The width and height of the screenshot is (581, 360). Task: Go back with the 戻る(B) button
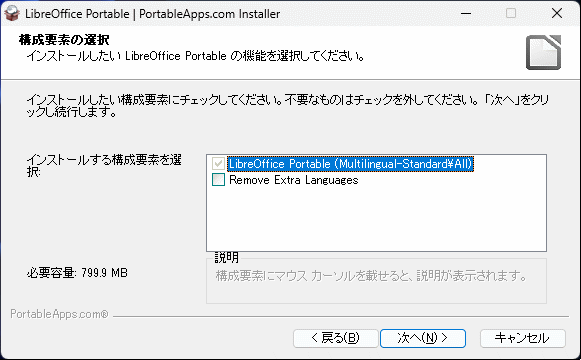coord(335,338)
